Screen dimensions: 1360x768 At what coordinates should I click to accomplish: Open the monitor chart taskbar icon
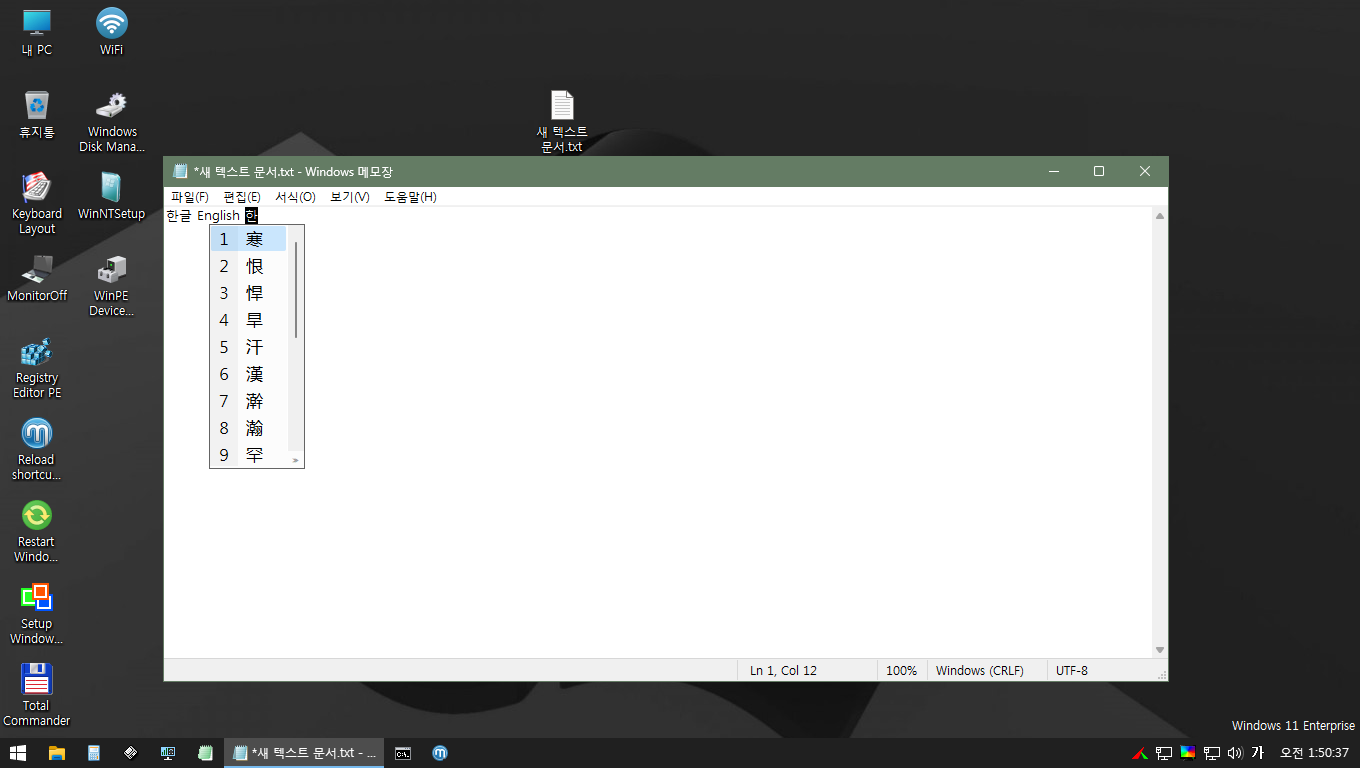pos(168,753)
